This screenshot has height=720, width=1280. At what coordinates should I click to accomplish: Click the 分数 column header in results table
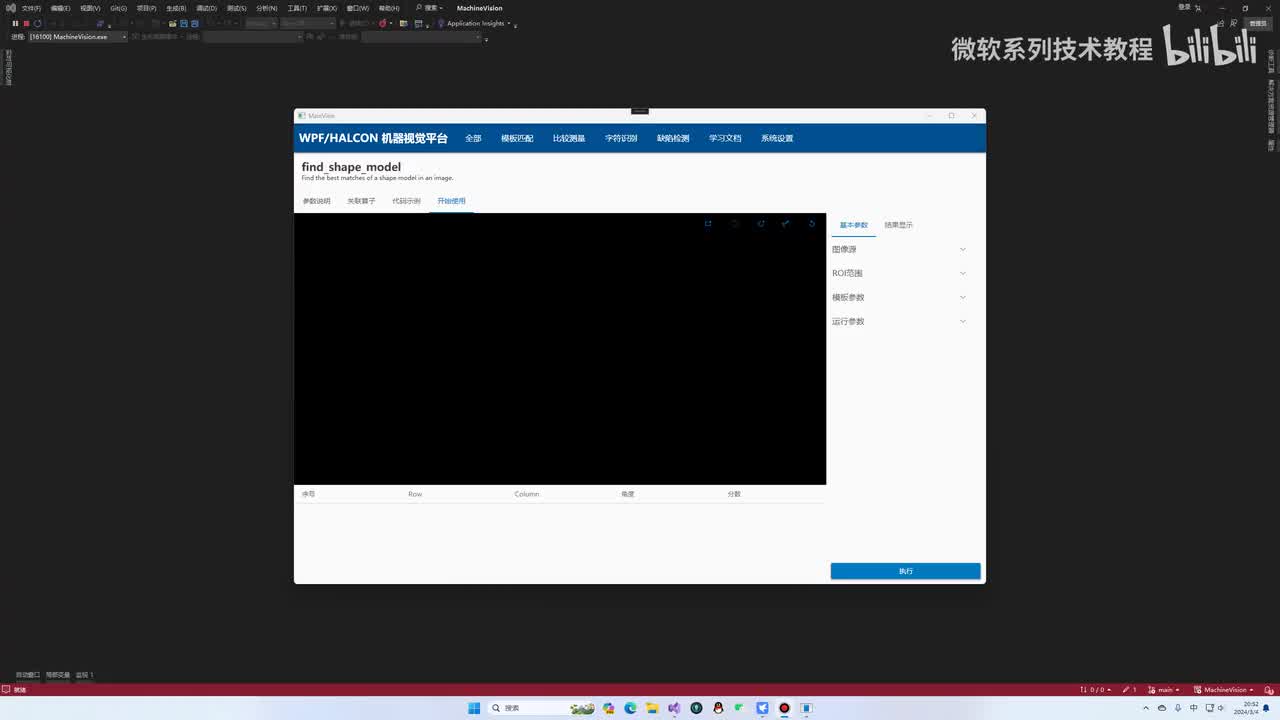click(734, 494)
